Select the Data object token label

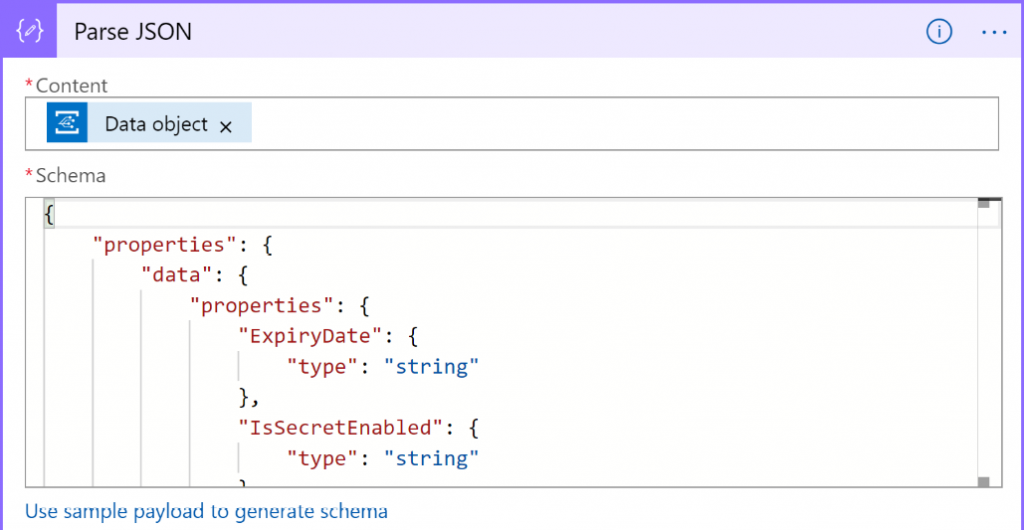tap(156, 124)
